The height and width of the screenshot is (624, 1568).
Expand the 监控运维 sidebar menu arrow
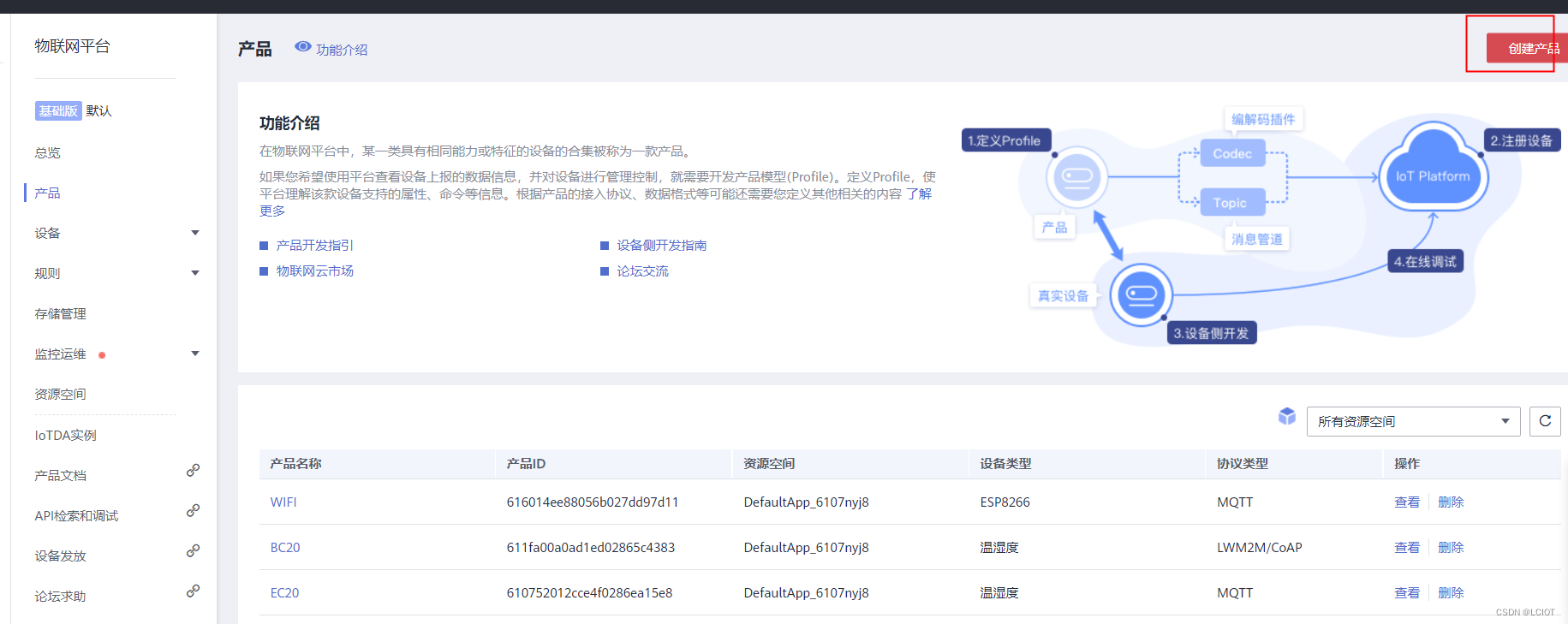coord(195,354)
